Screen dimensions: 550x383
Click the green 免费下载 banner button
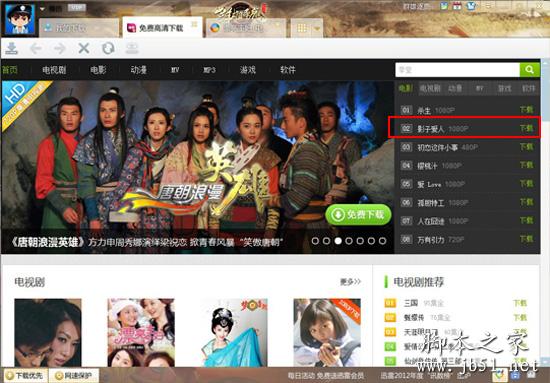[x=358, y=214]
